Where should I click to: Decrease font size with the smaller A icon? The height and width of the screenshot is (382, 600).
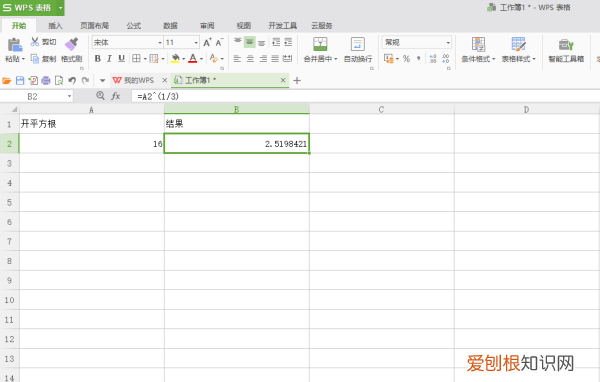219,42
